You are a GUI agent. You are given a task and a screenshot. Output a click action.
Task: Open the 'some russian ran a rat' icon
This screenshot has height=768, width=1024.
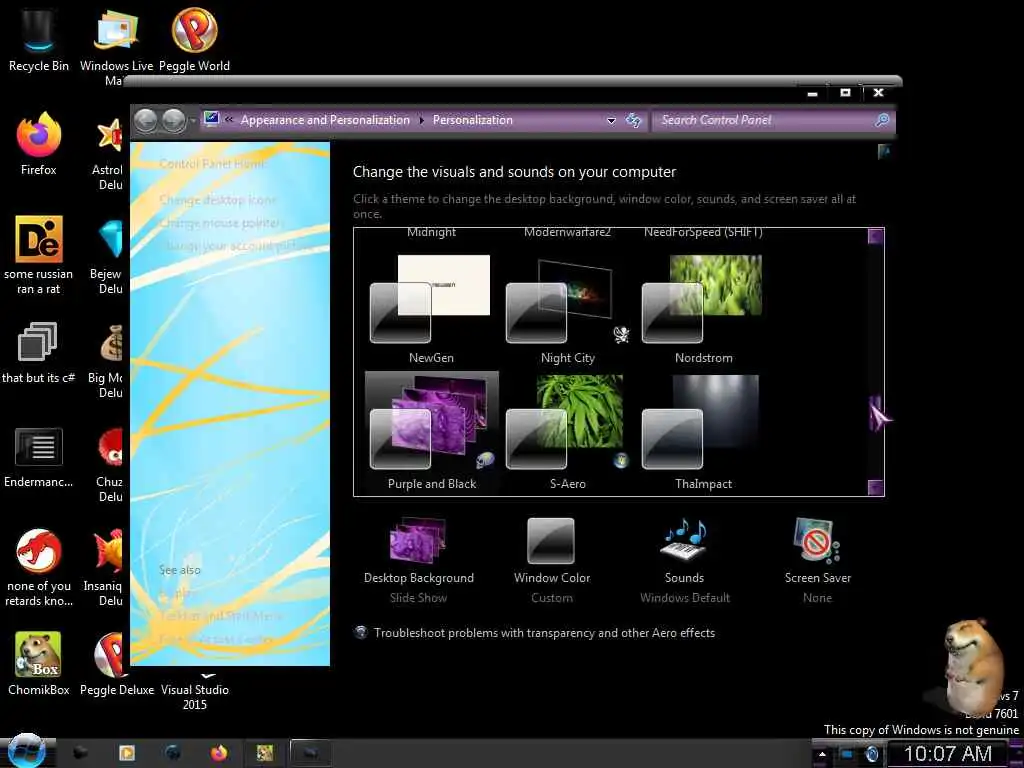pos(39,255)
